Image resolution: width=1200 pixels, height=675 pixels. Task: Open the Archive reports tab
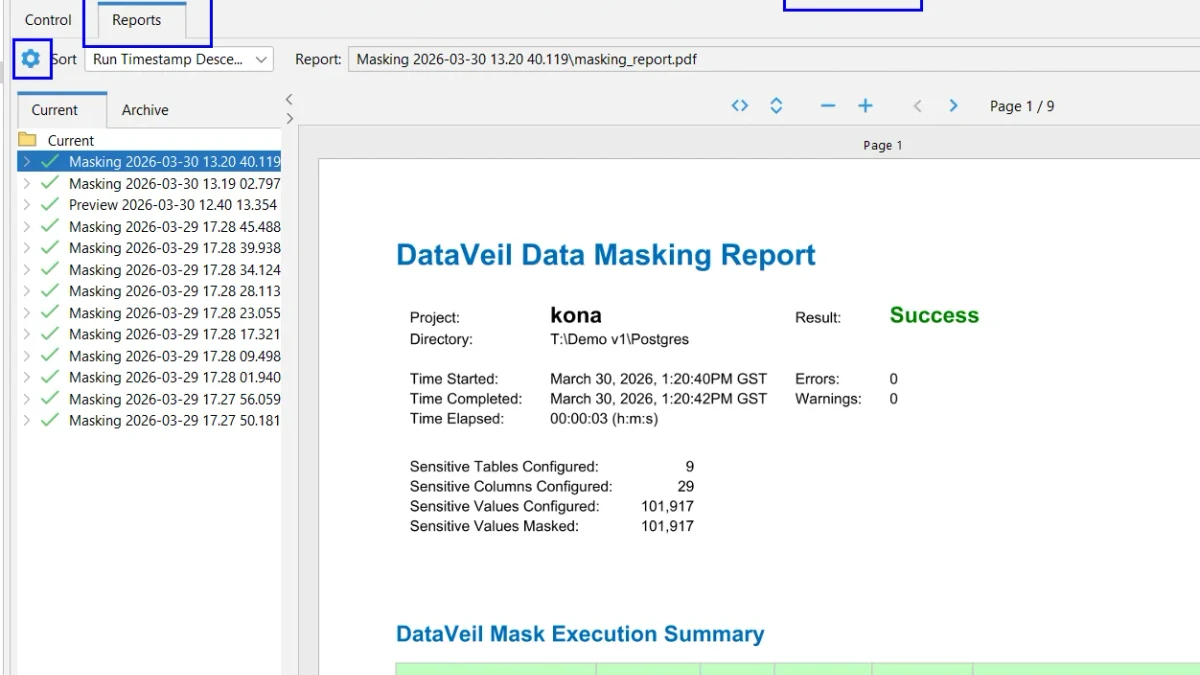(x=145, y=110)
